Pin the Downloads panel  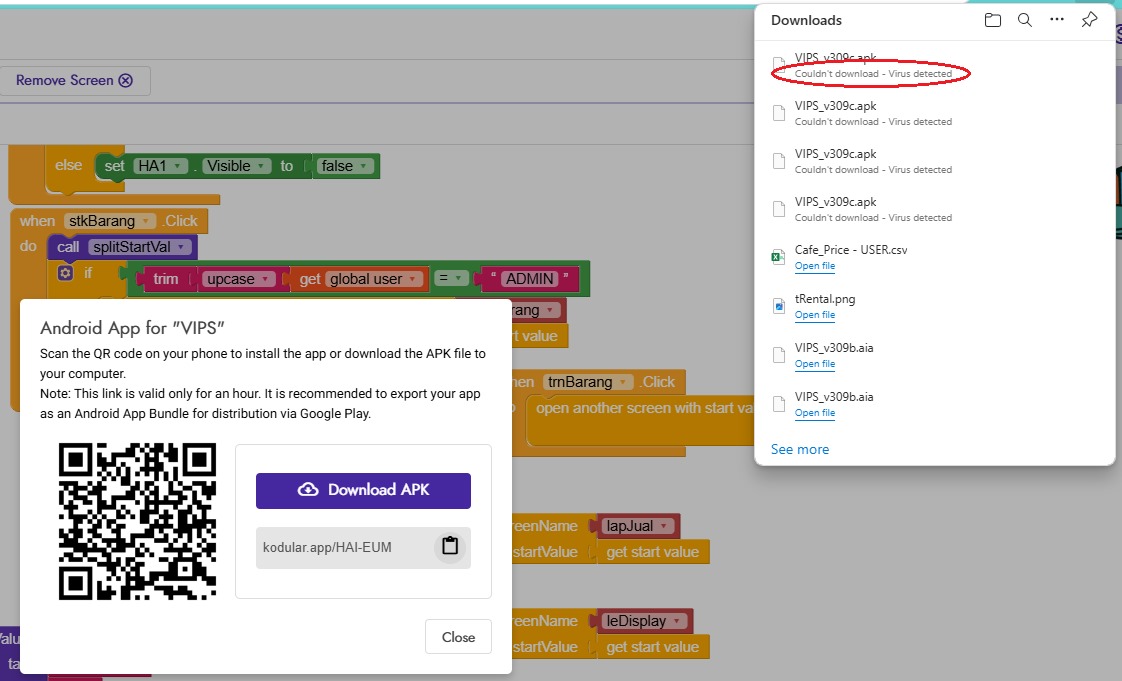coord(1089,20)
